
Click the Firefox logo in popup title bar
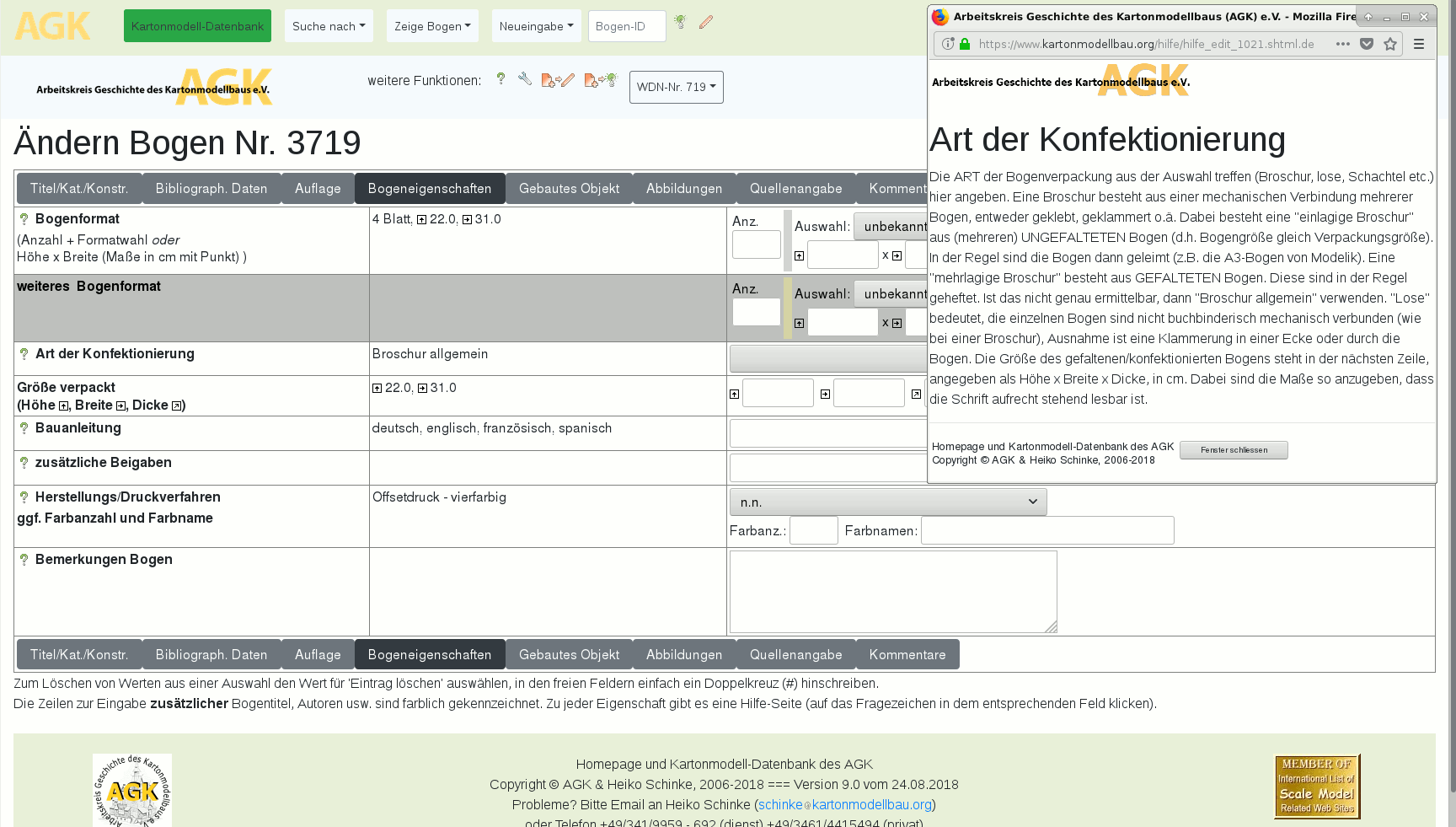click(940, 17)
